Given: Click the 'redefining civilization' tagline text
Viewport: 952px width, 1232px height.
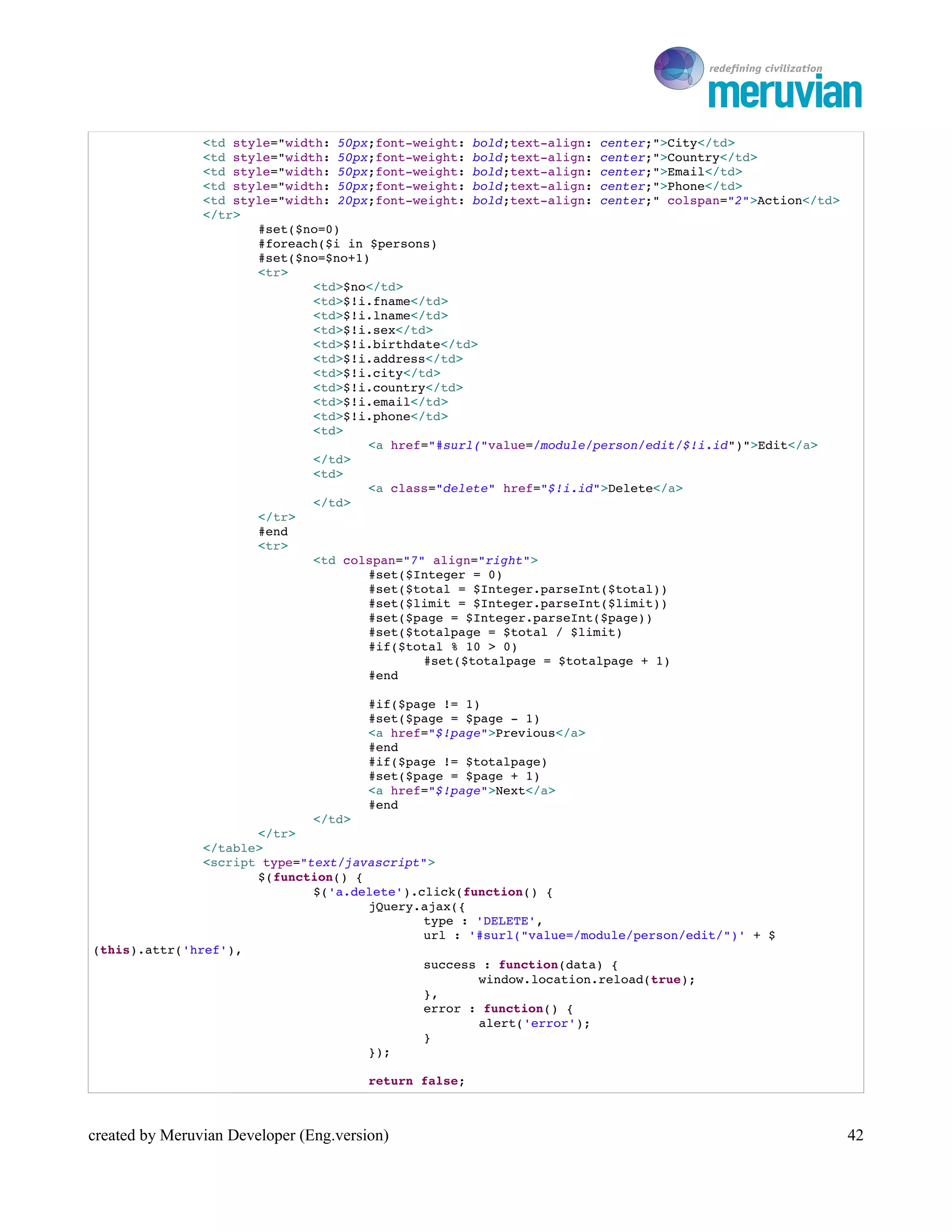Looking at the screenshot, I should (765, 68).
